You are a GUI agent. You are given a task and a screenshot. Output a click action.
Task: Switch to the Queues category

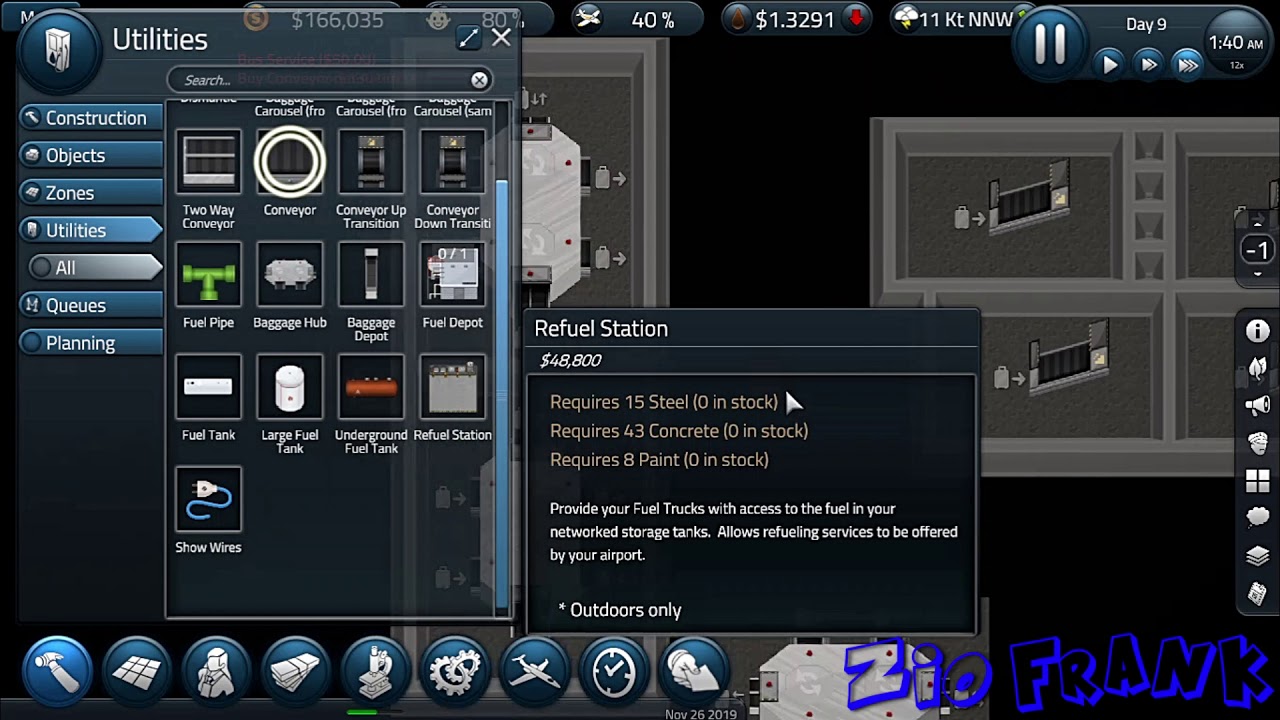pyautogui.click(x=90, y=305)
